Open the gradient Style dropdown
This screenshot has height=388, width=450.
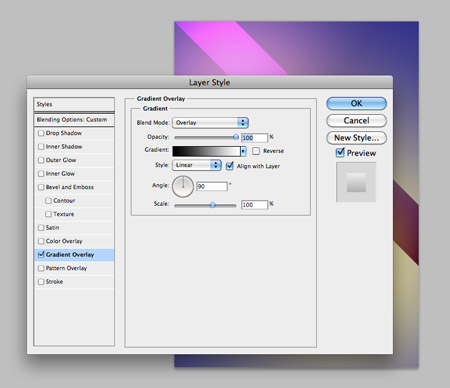pyautogui.click(x=197, y=165)
